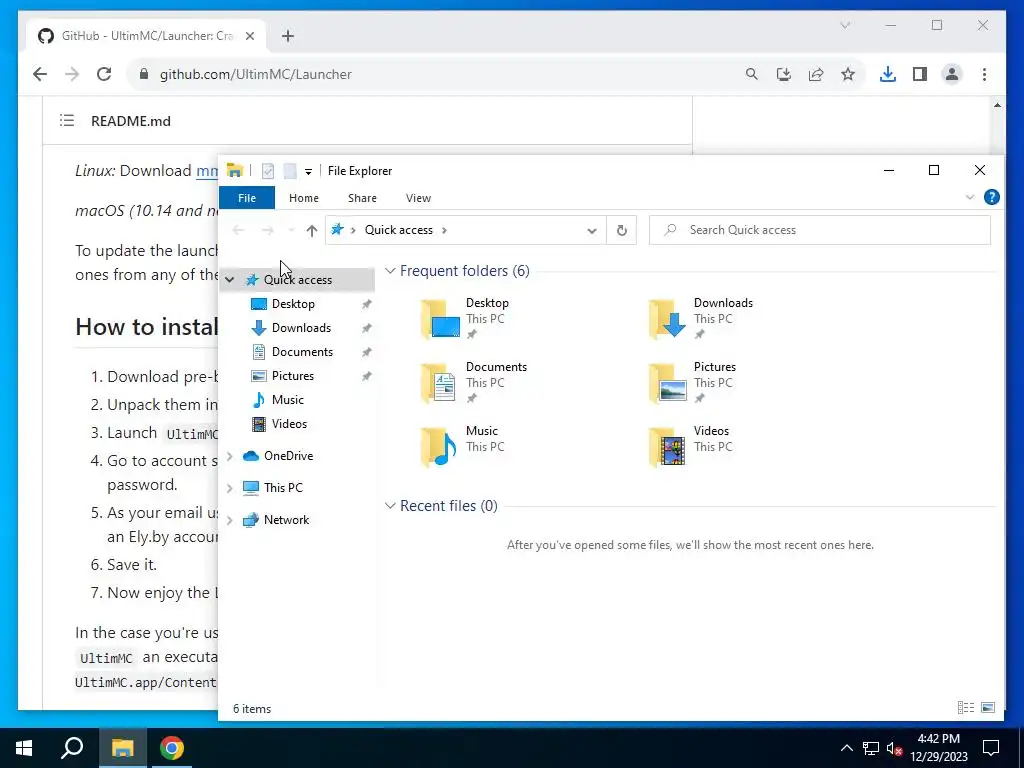This screenshot has height=768, width=1024.
Task: Close the GitHub UltimMC tab
Action: point(249,36)
